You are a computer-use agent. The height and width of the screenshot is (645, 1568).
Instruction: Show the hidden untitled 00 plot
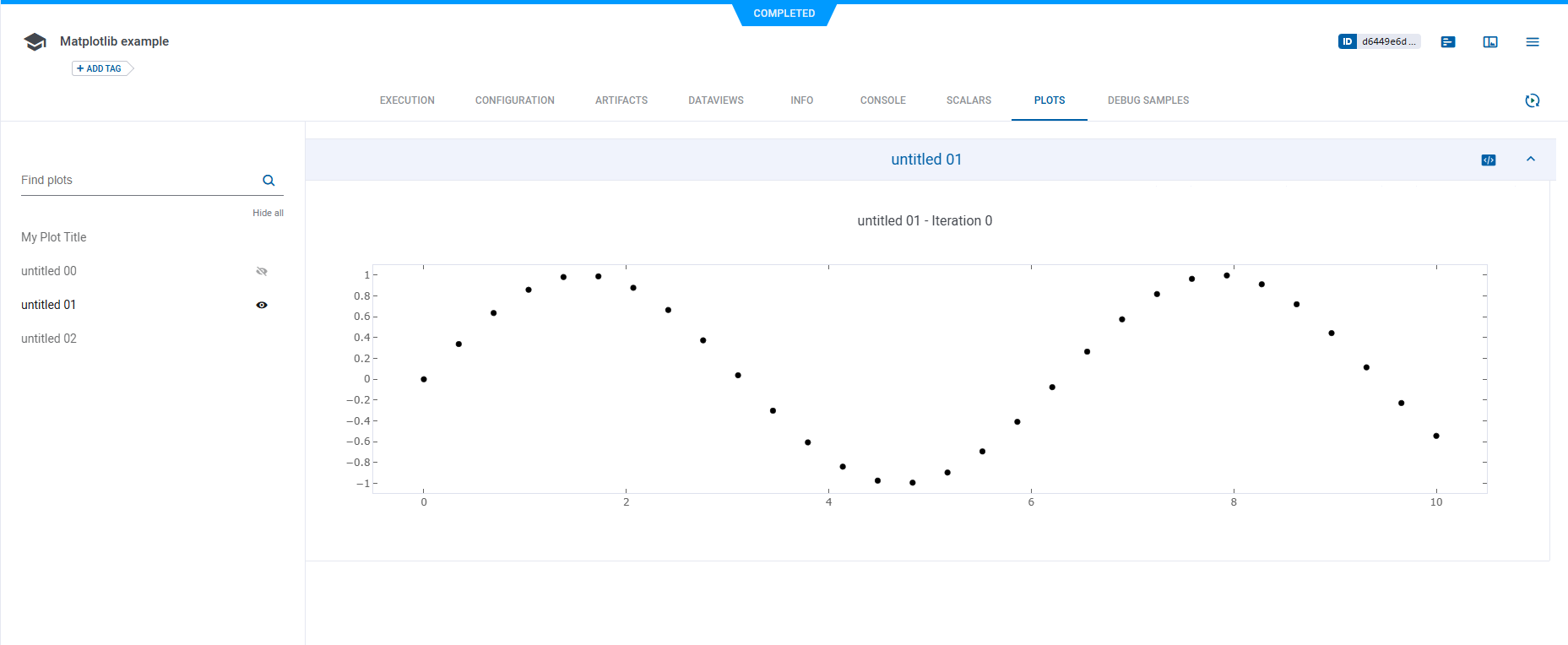point(262,271)
